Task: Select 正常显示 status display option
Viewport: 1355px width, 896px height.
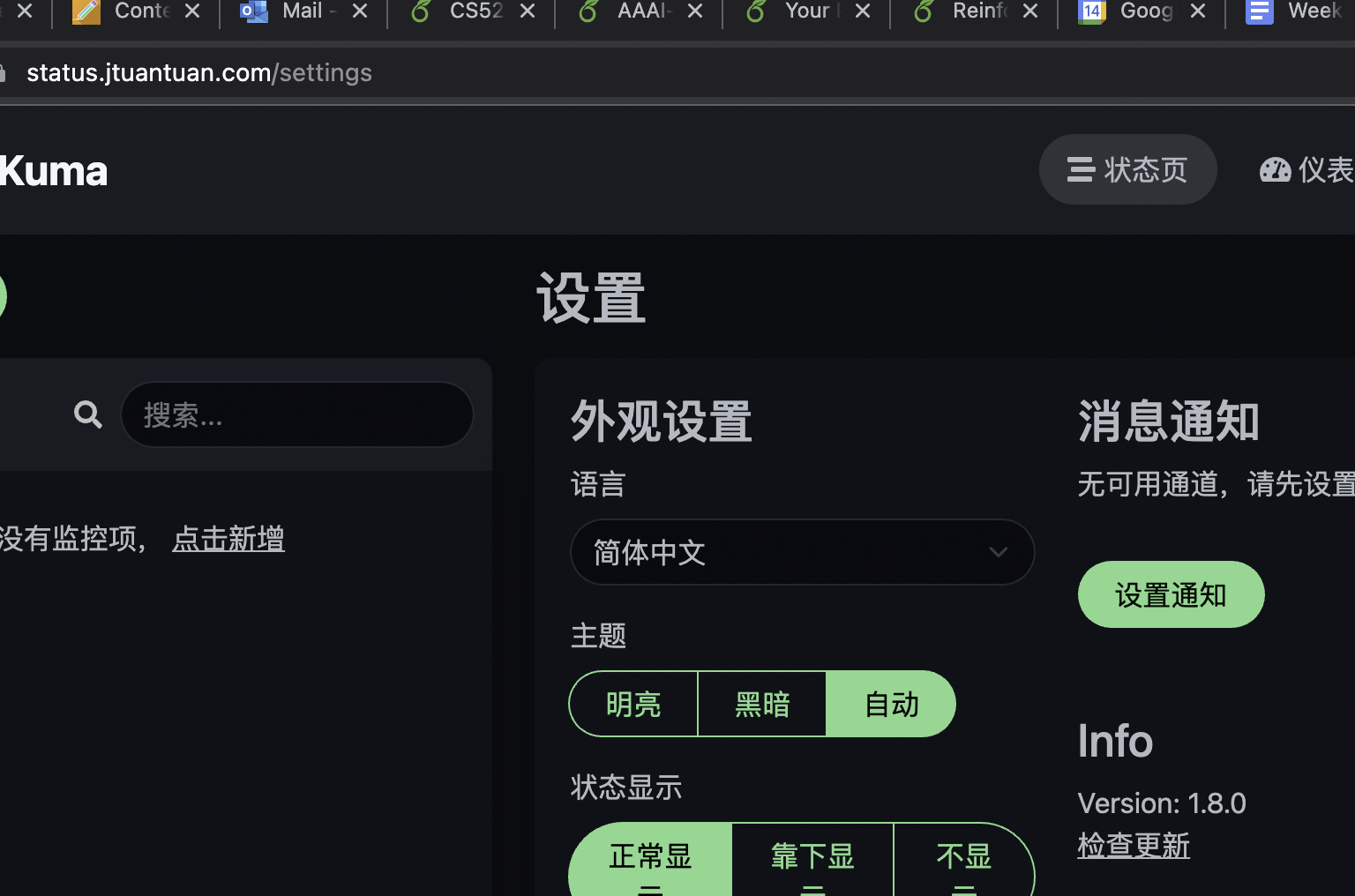Action: click(650, 860)
